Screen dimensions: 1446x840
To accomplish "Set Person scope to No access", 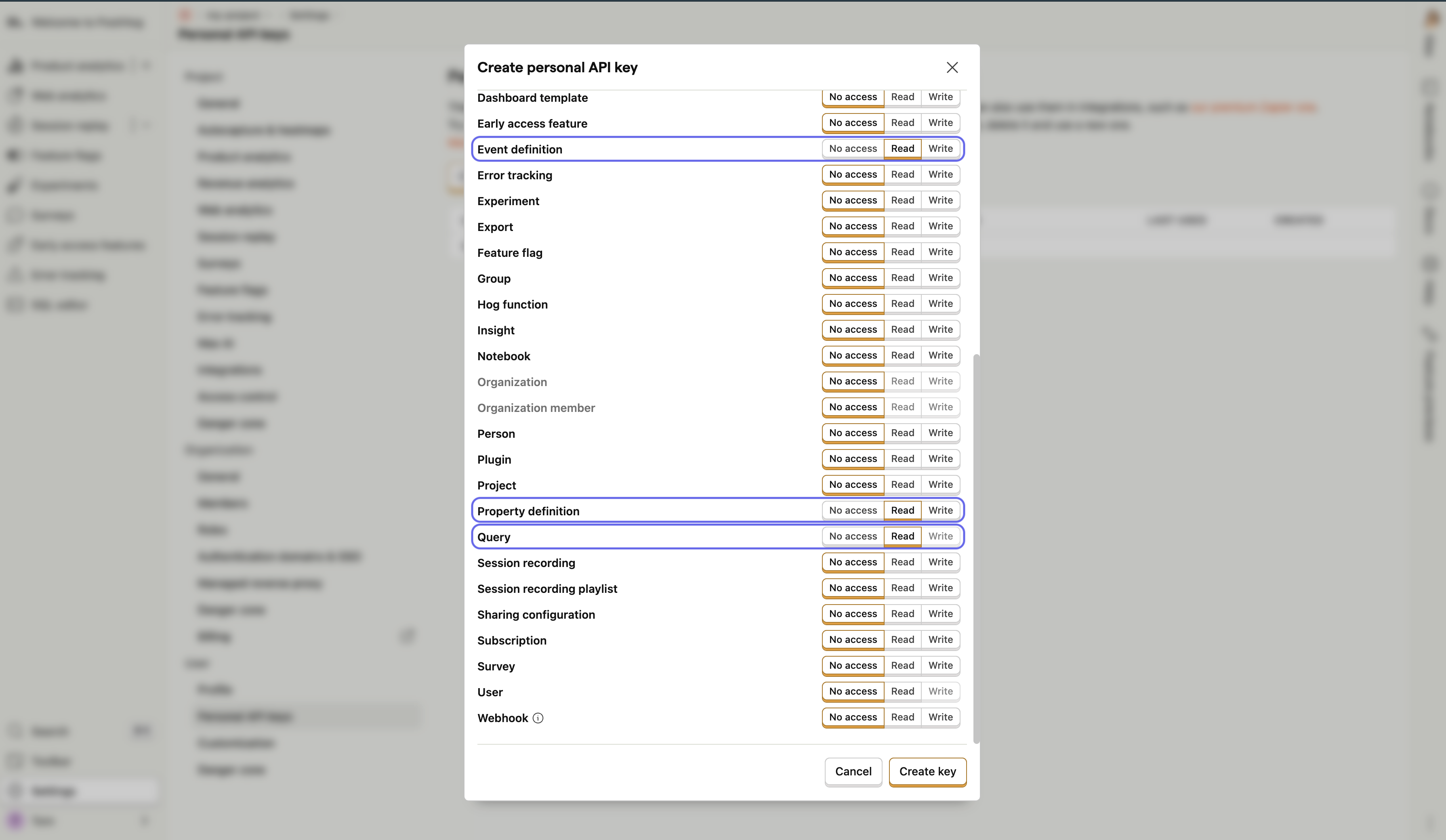I will click(853, 433).
